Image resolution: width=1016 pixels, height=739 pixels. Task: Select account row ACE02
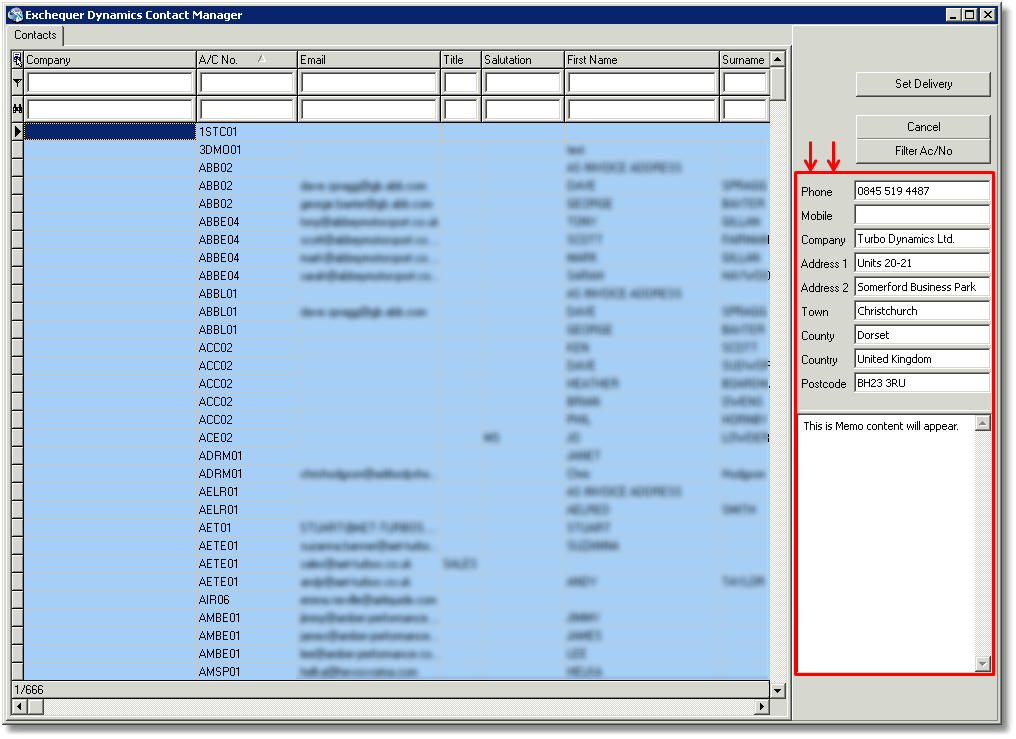click(397, 438)
